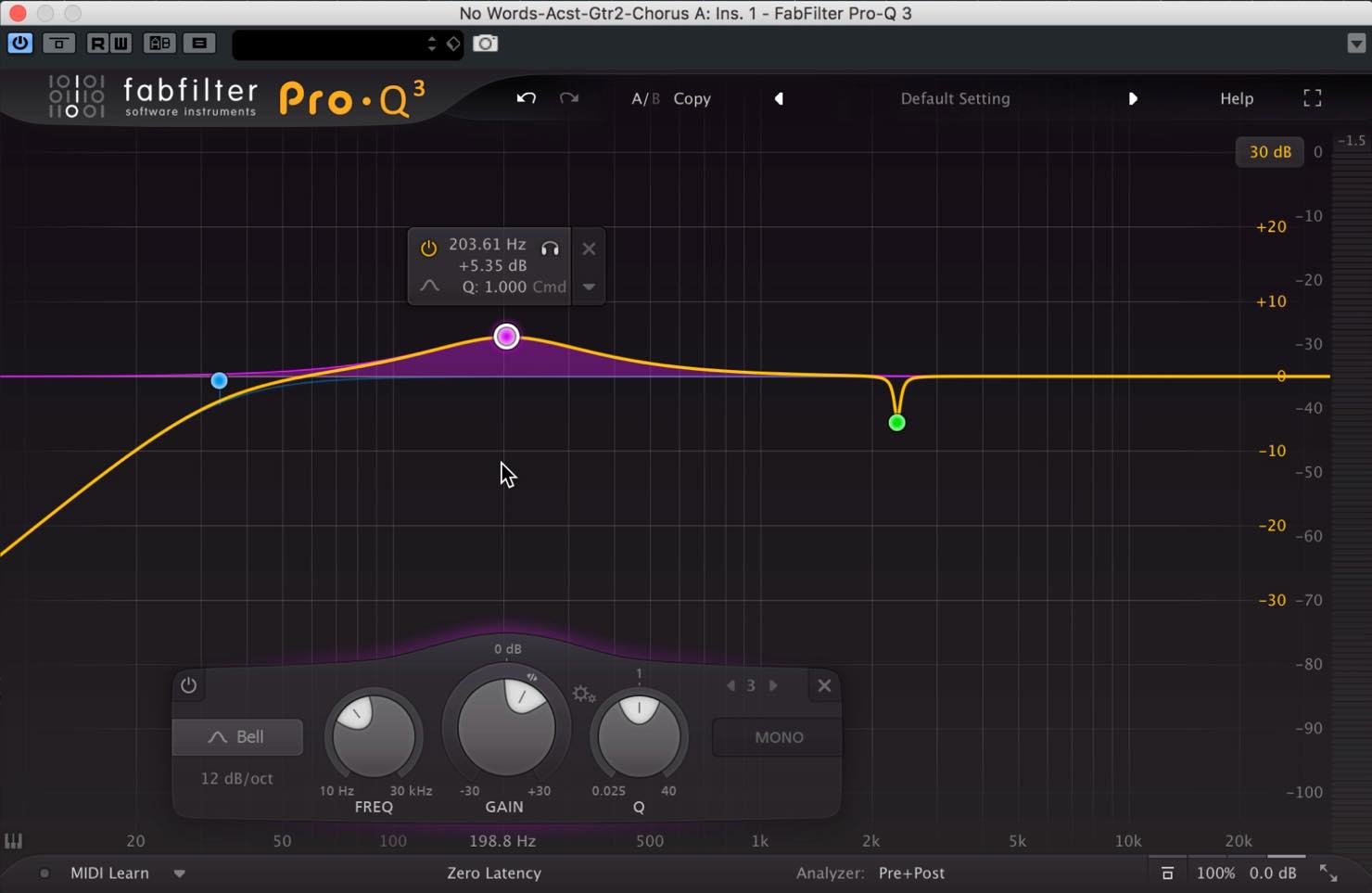This screenshot has height=893, width=1372.
Task: Click the MIDI Learn indicator dot
Action: 44,873
